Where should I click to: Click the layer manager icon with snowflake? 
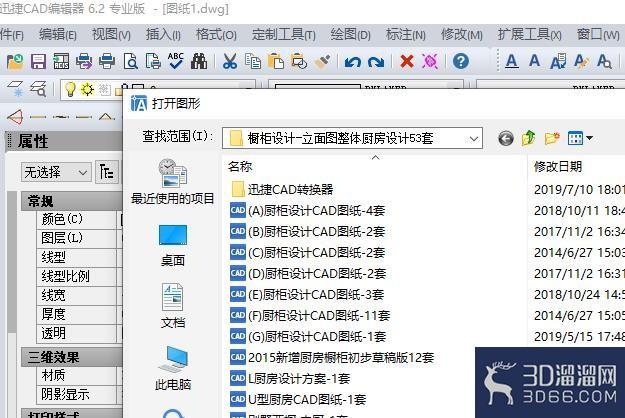[x=16, y=88]
